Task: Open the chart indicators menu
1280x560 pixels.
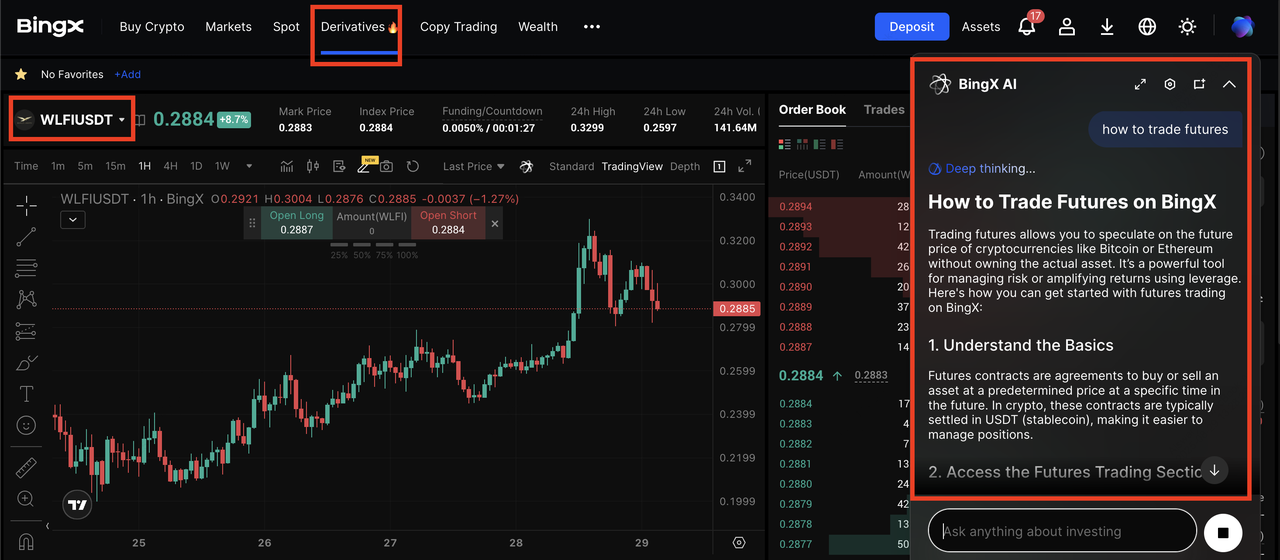Action: coord(287,166)
